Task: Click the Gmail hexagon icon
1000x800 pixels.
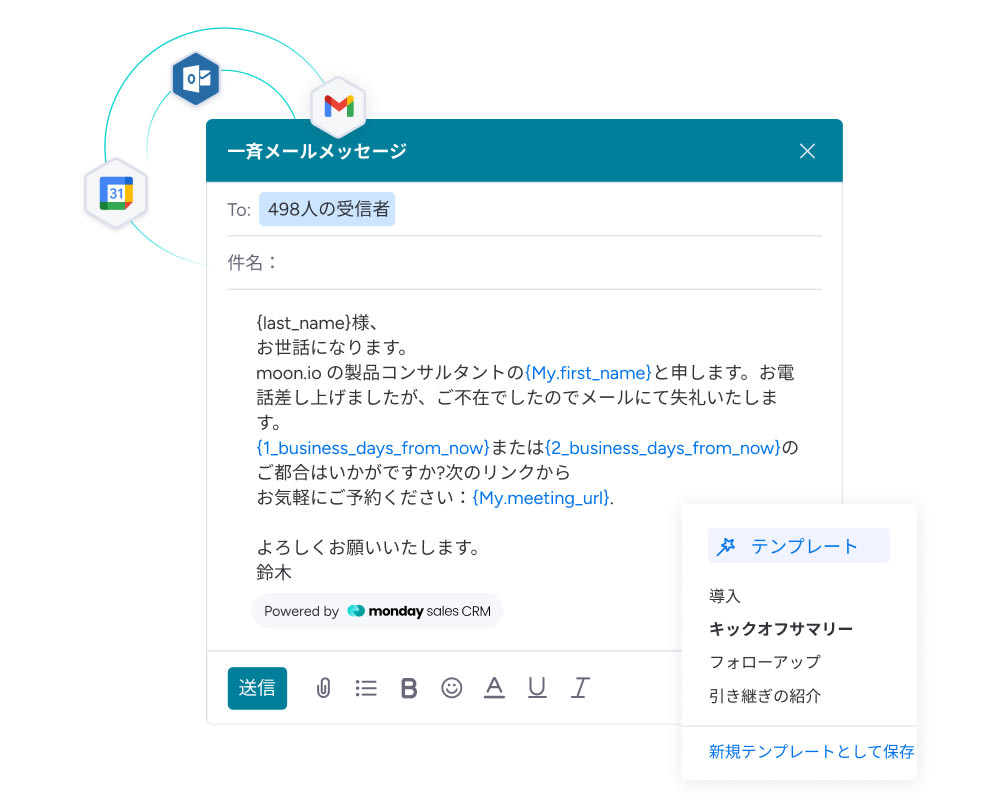Action: click(339, 106)
